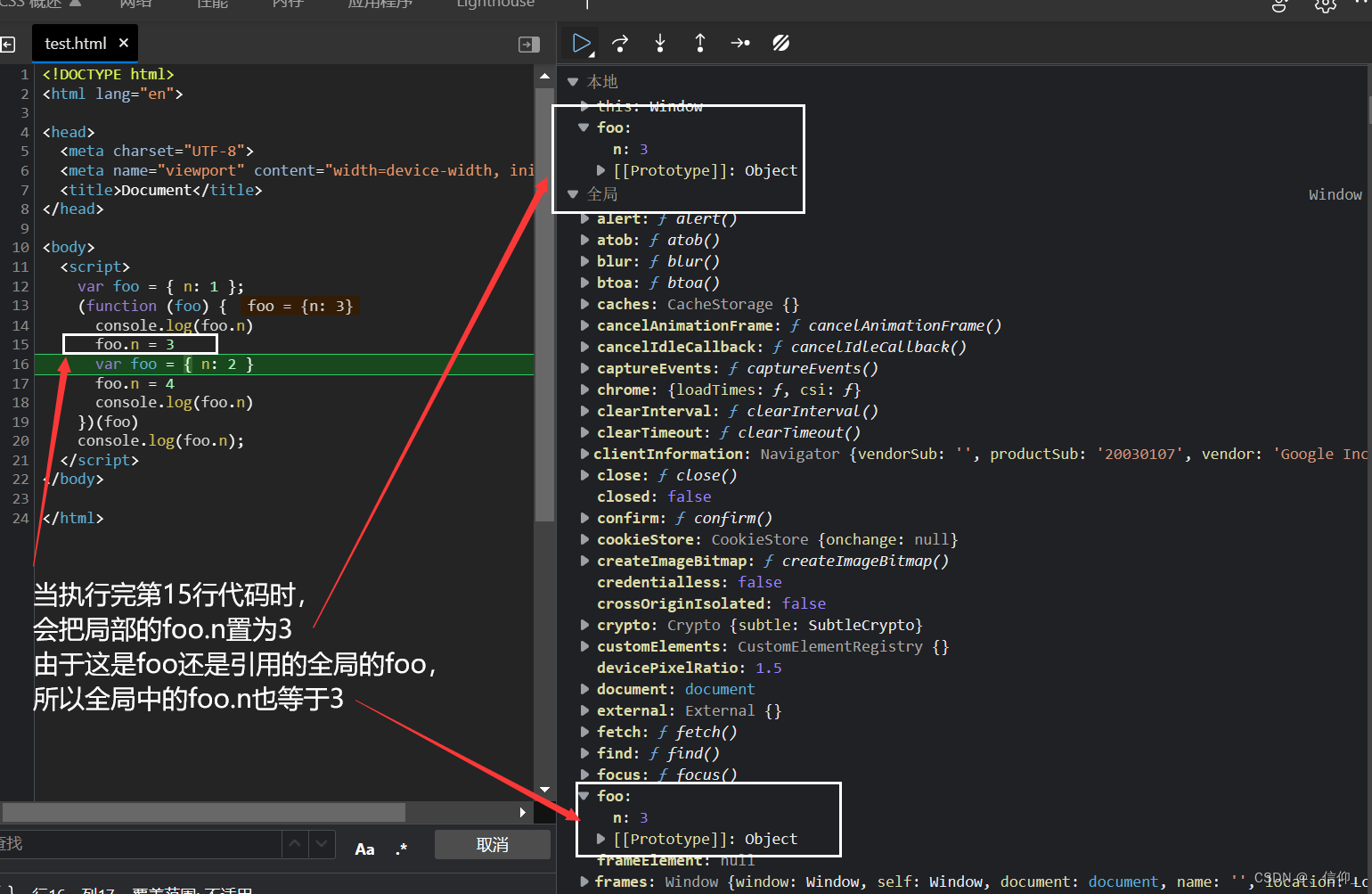Select the 'alert: f alert()' row

point(666,218)
